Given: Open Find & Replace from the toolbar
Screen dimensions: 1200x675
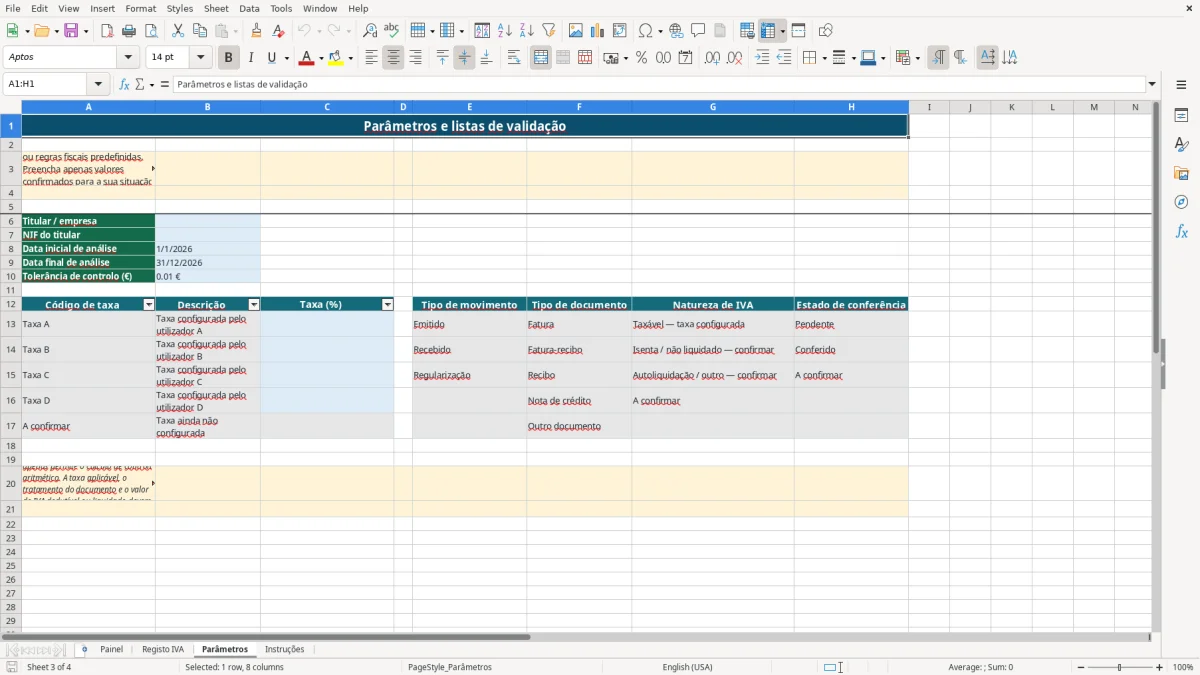Looking at the screenshot, I should pyautogui.click(x=370, y=31).
